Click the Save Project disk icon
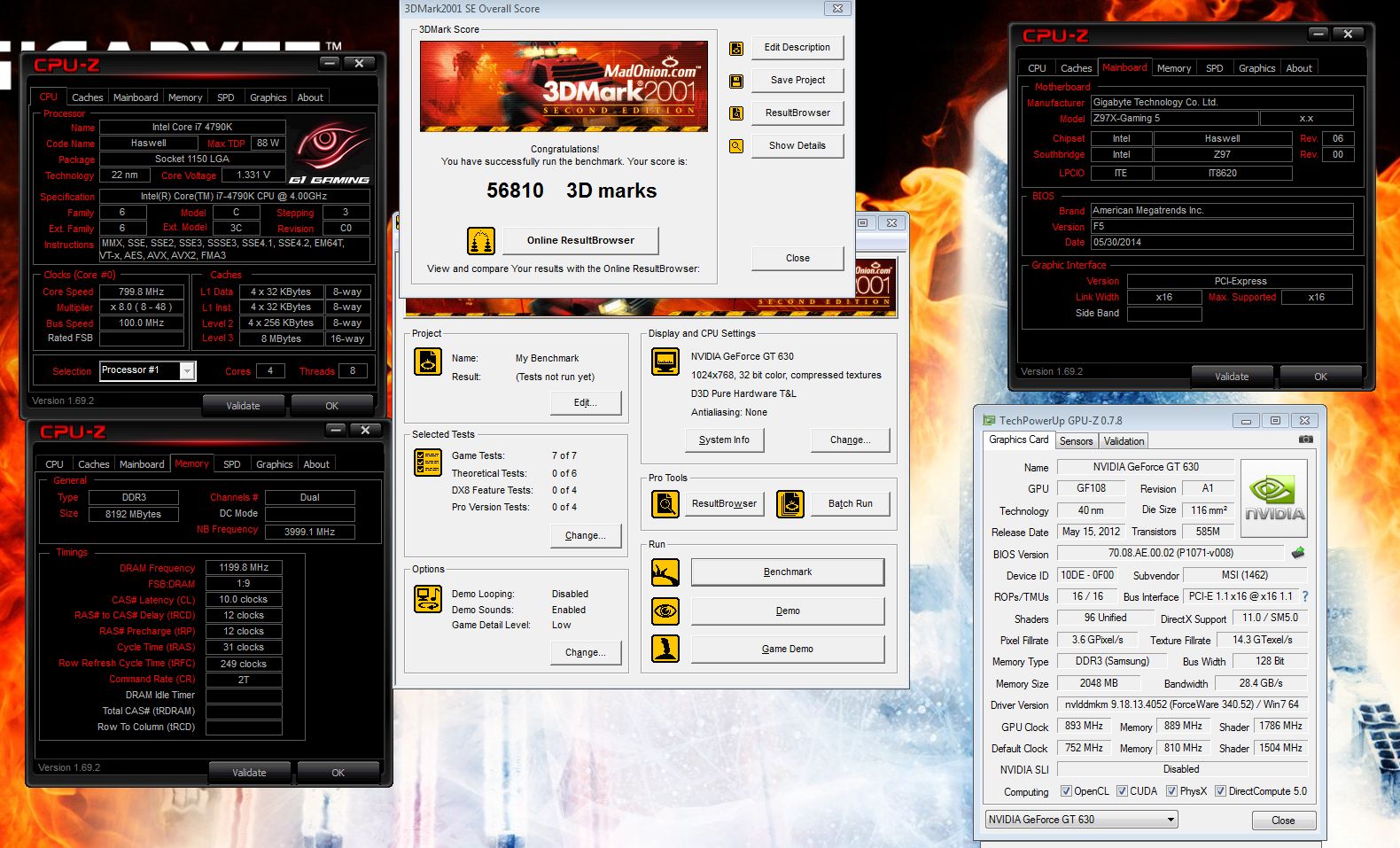The width and height of the screenshot is (1400, 848). 735,82
